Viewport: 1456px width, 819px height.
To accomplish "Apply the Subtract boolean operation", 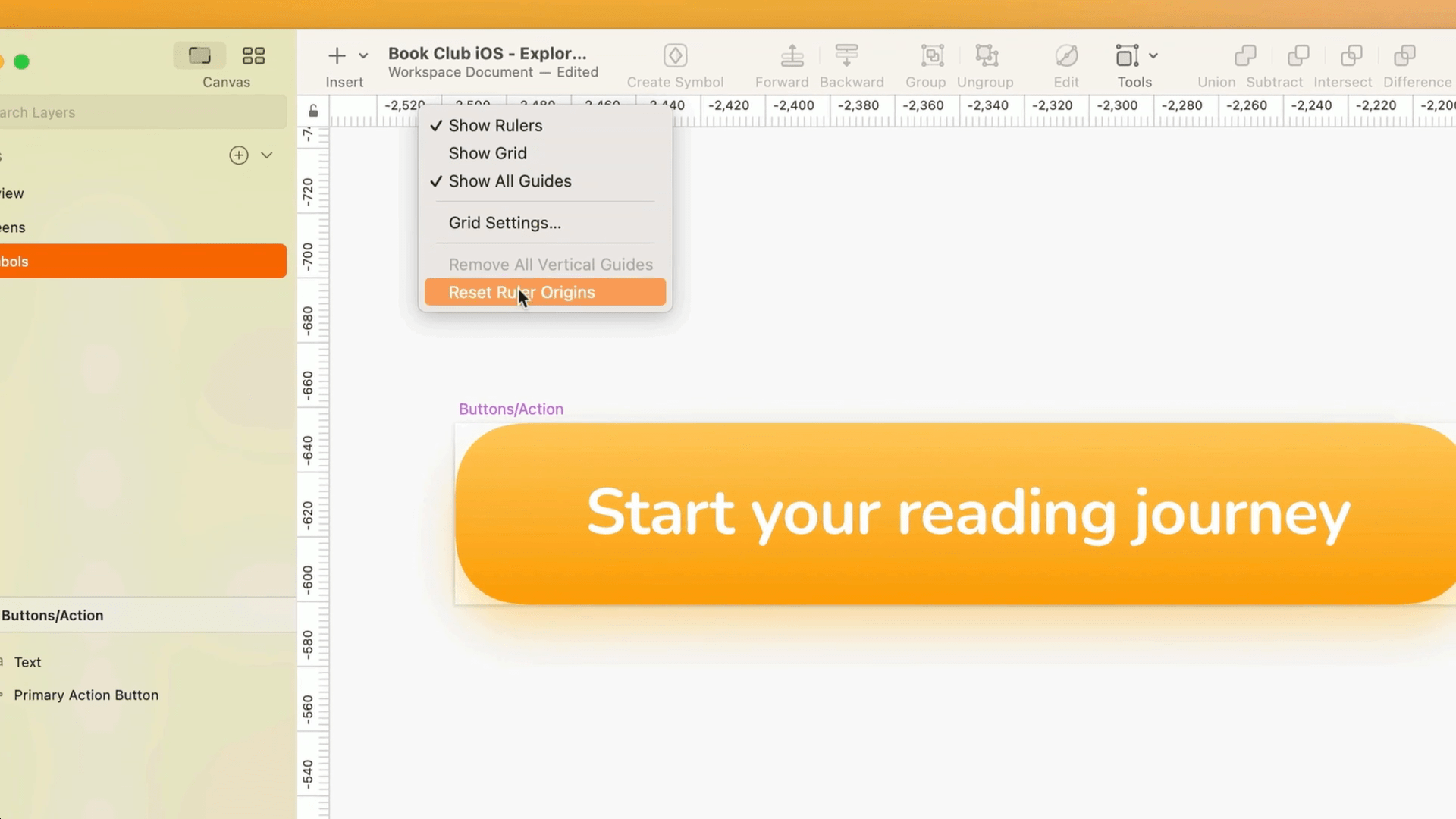I will point(1273,64).
